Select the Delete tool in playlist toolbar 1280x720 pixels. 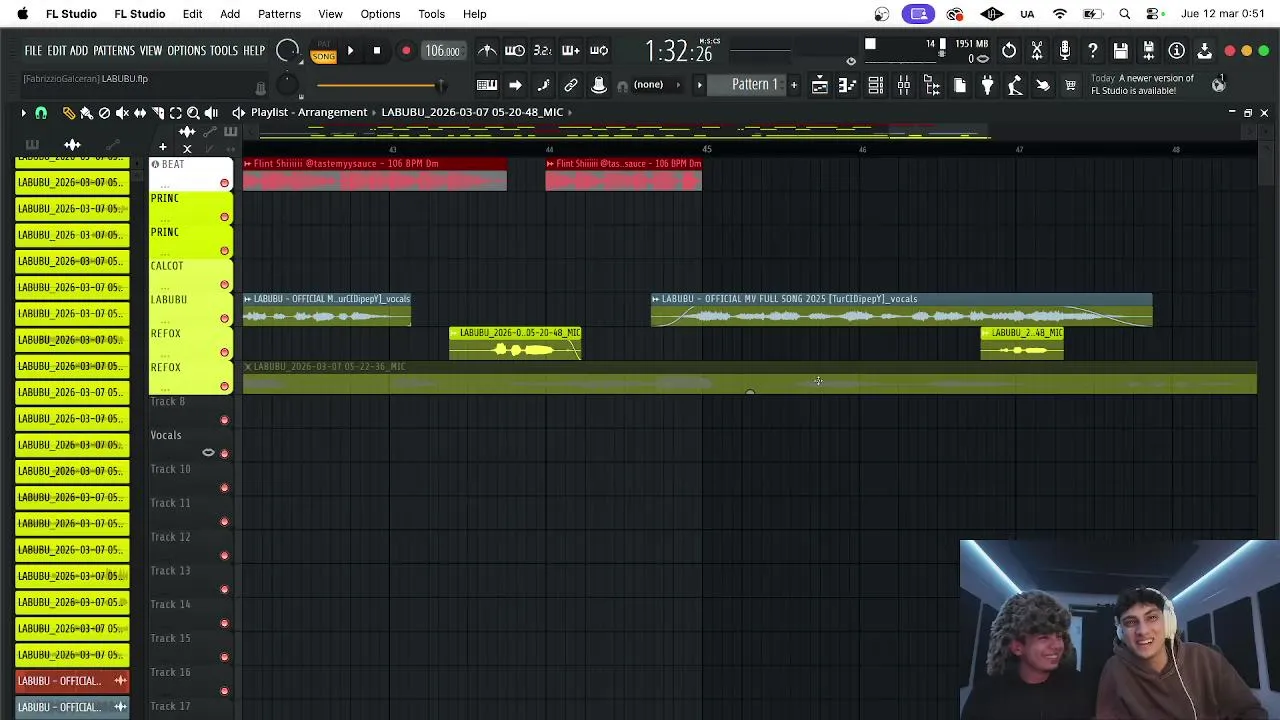104,113
